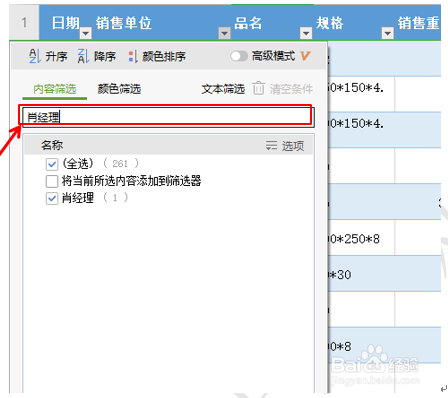Sort descending with 降序
The image size is (448, 398).
point(105,56)
